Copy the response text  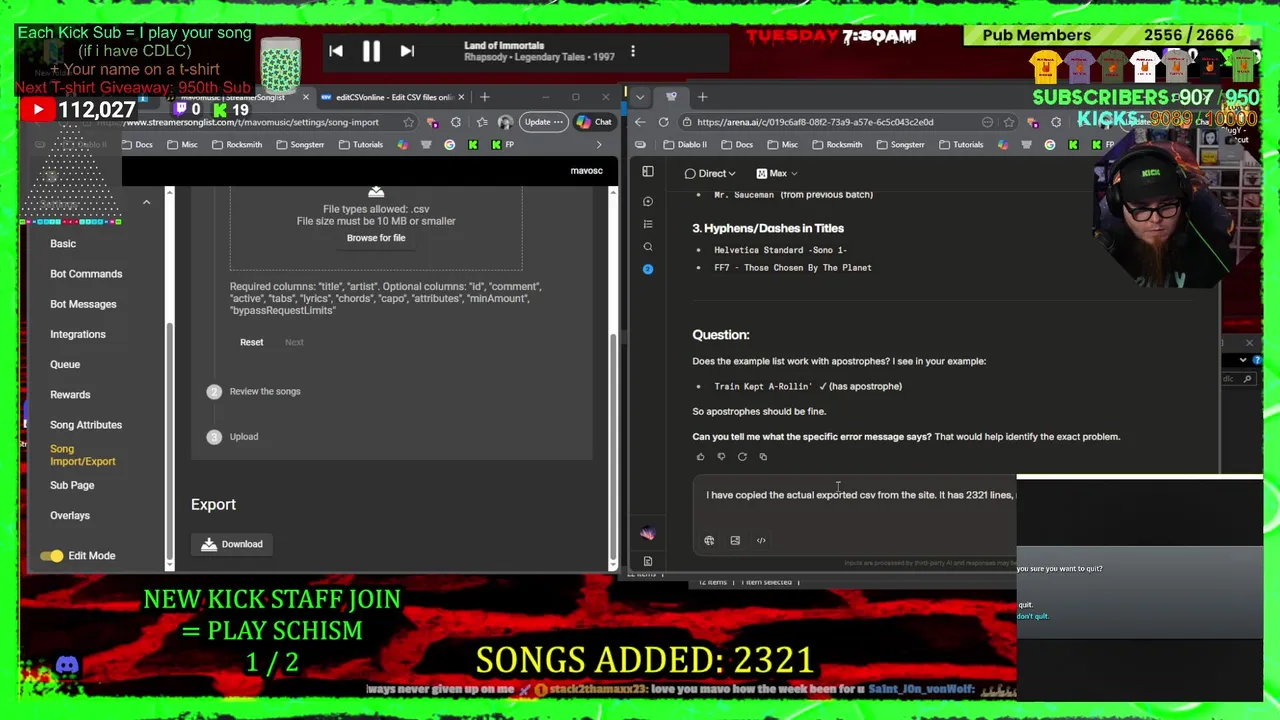pyautogui.click(x=763, y=457)
